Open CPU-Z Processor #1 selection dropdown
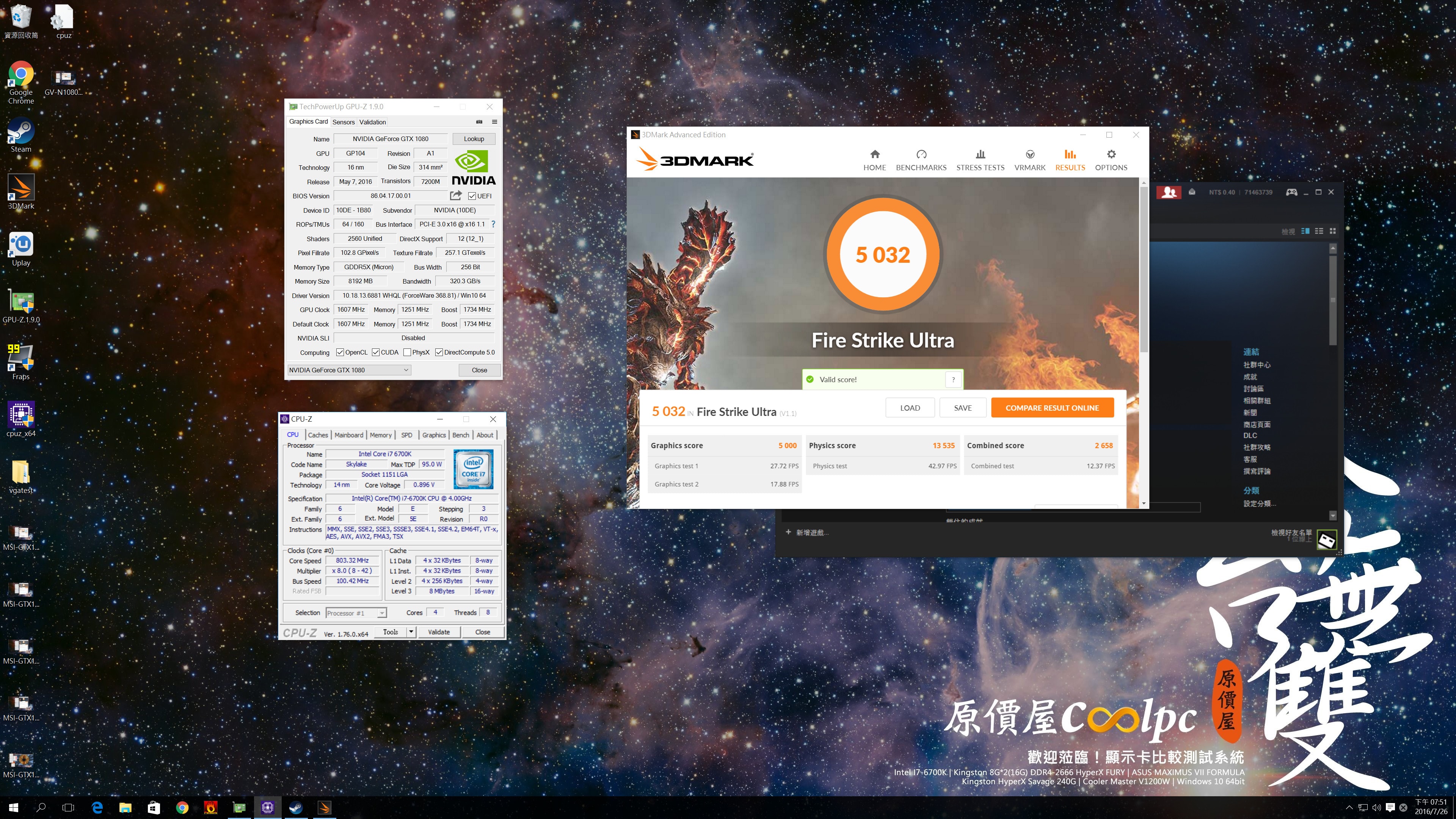The image size is (1456, 819). coord(382,613)
